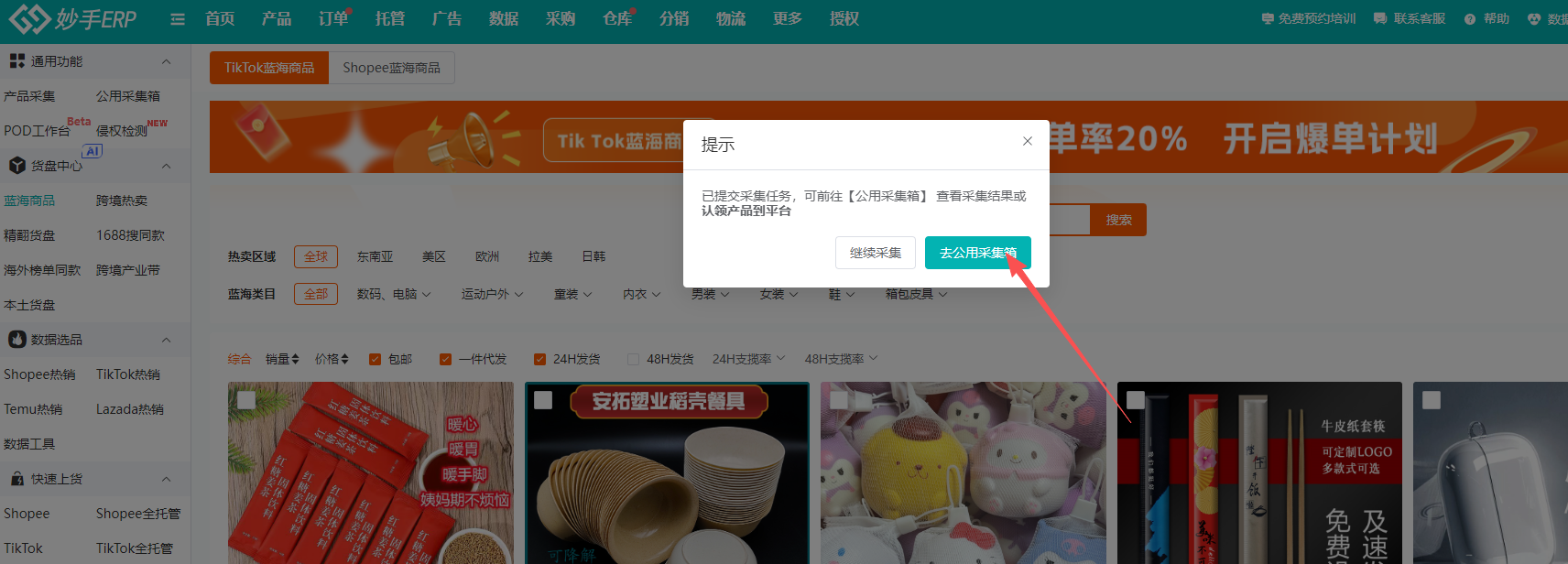The height and width of the screenshot is (564, 1568).
Task: Select the 安拓塑业稻壳餐具 product checkbox
Action: coord(543,400)
